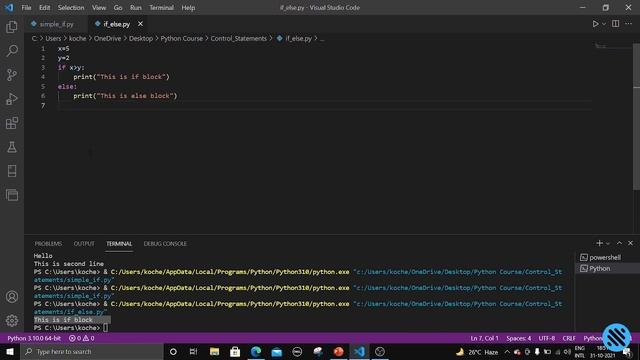This screenshot has width=640, height=360.
Task: Open Mail app from taskbar
Action: (x=277, y=351)
